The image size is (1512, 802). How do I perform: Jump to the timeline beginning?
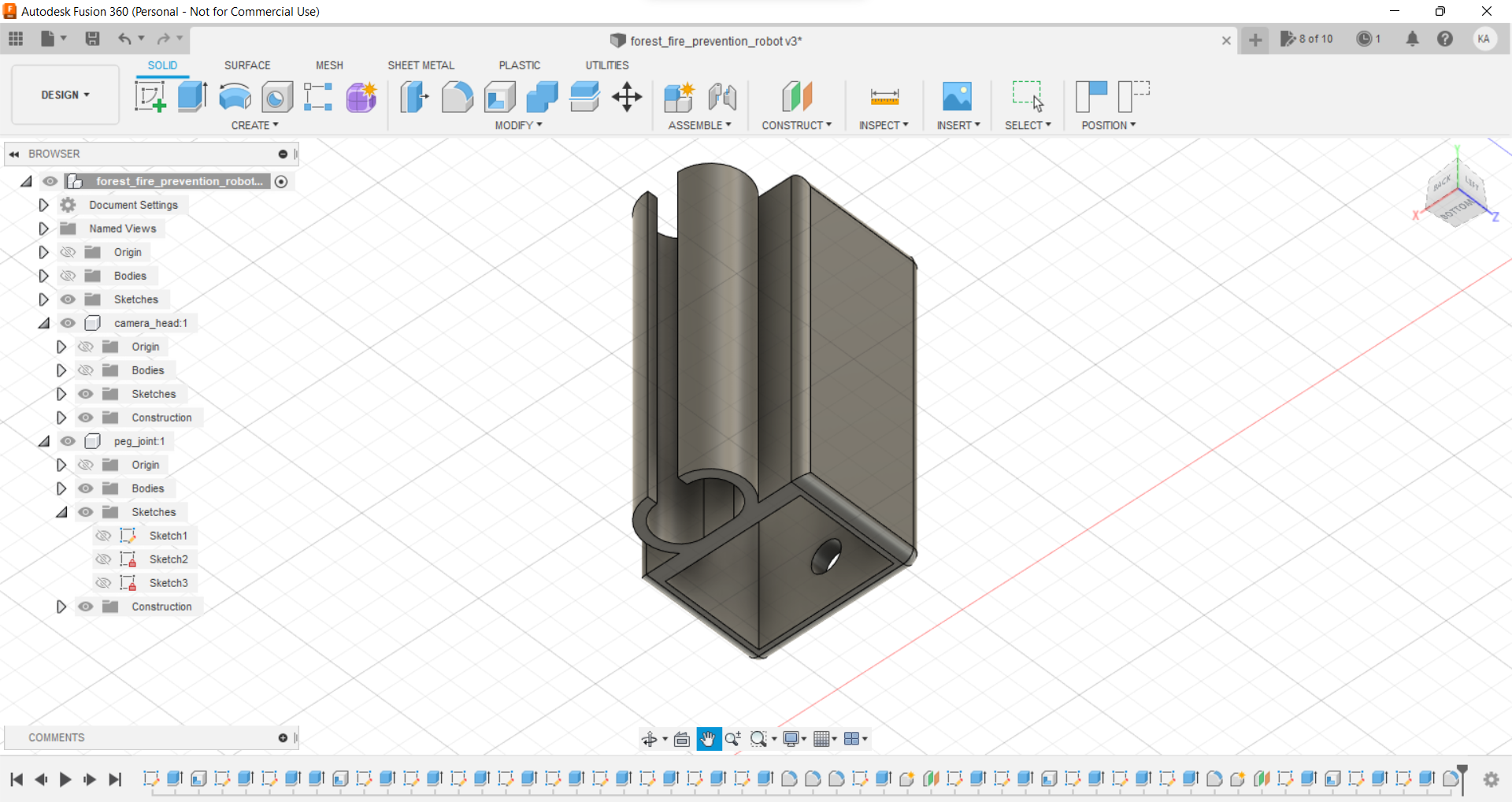(17, 779)
